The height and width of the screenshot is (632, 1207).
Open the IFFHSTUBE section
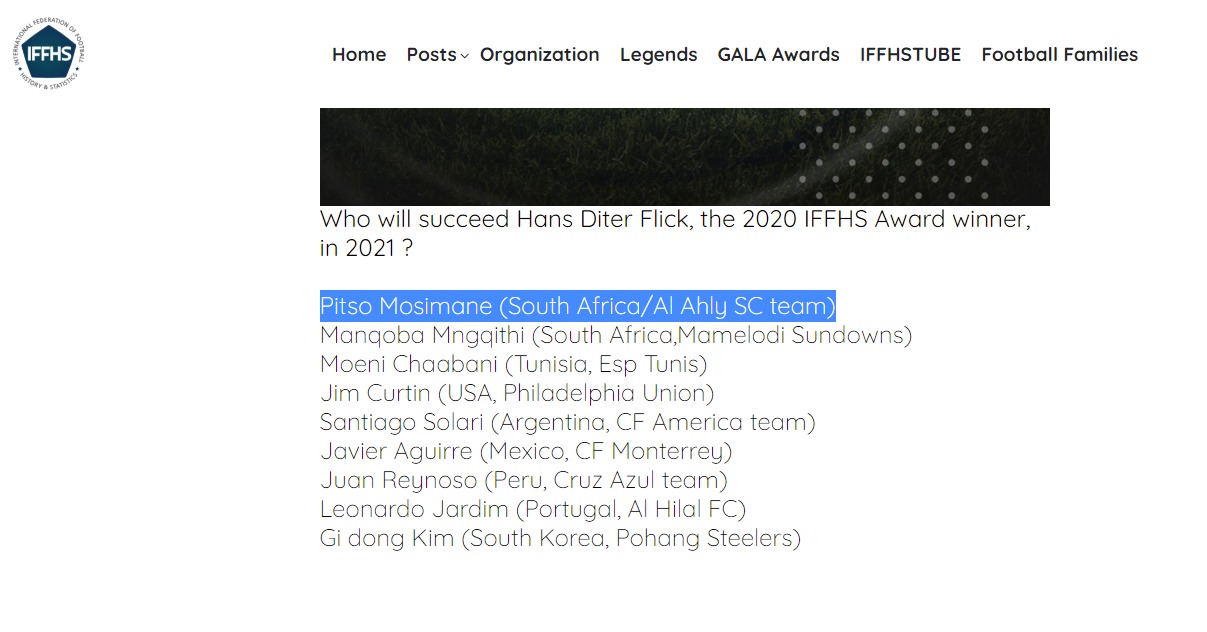[x=910, y=55]
